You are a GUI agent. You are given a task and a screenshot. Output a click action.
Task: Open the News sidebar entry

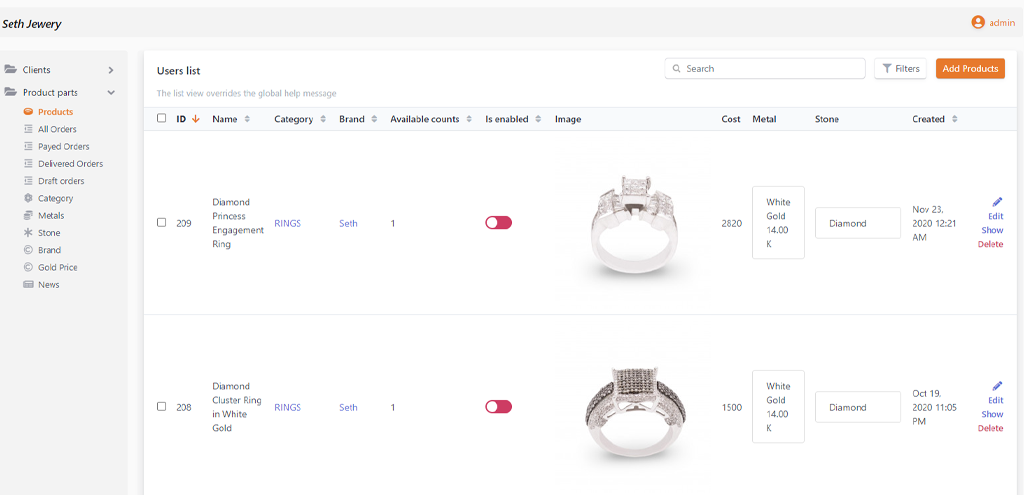click(48, 285)
